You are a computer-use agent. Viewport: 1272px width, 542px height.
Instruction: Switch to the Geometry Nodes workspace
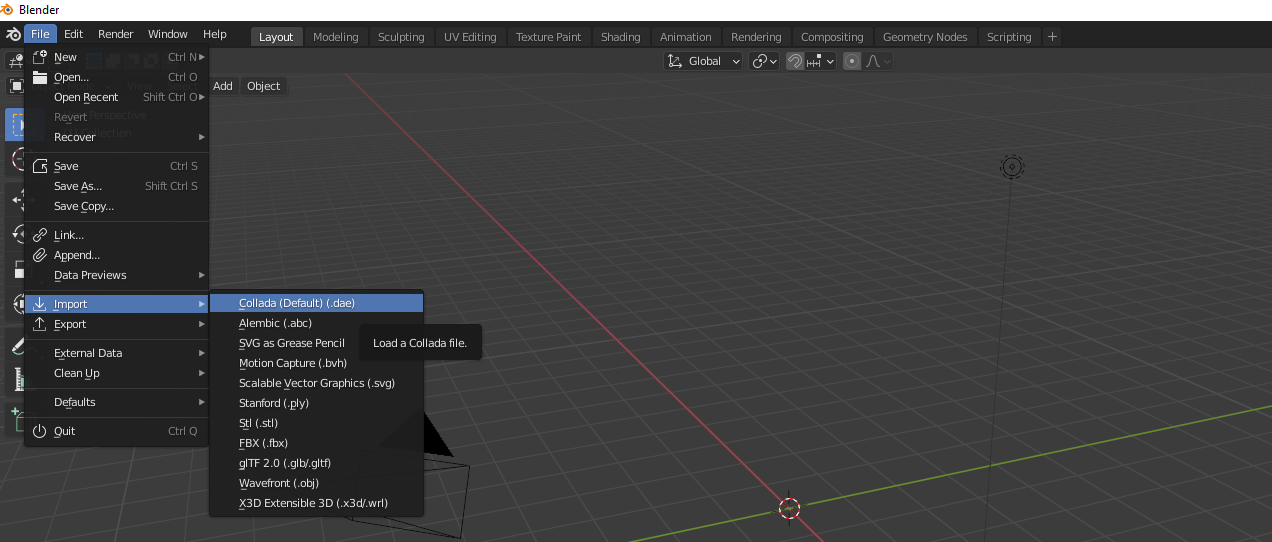point(925,37)
